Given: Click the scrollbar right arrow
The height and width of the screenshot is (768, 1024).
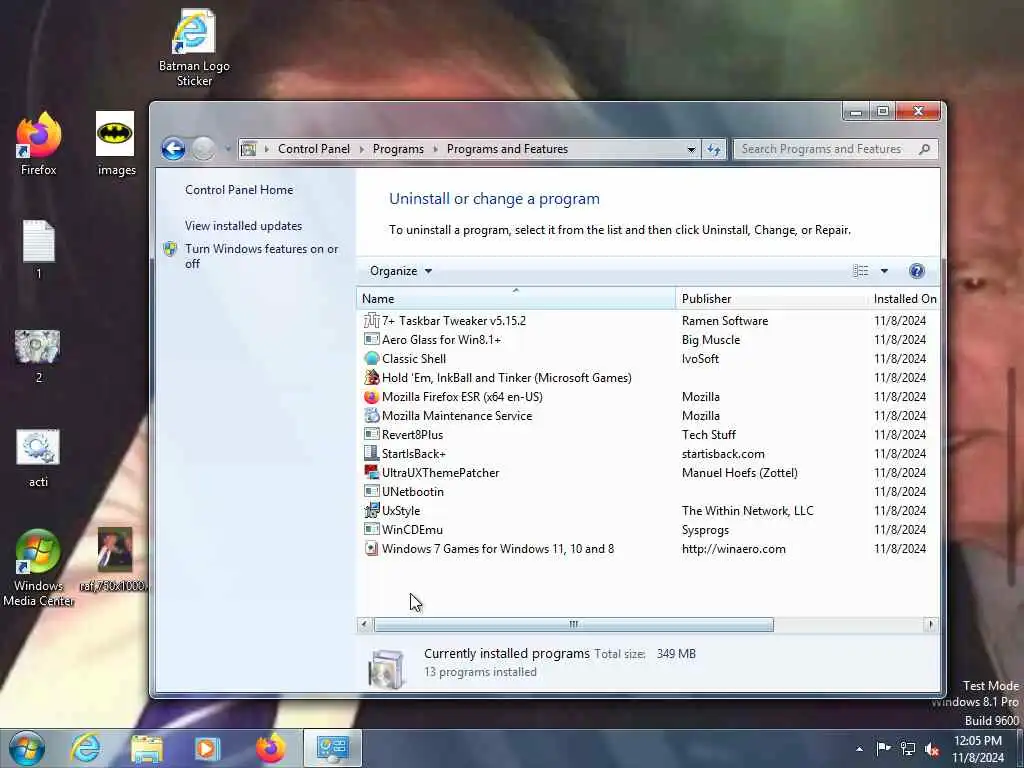Looking at the screenshot, I should point(931,624).
